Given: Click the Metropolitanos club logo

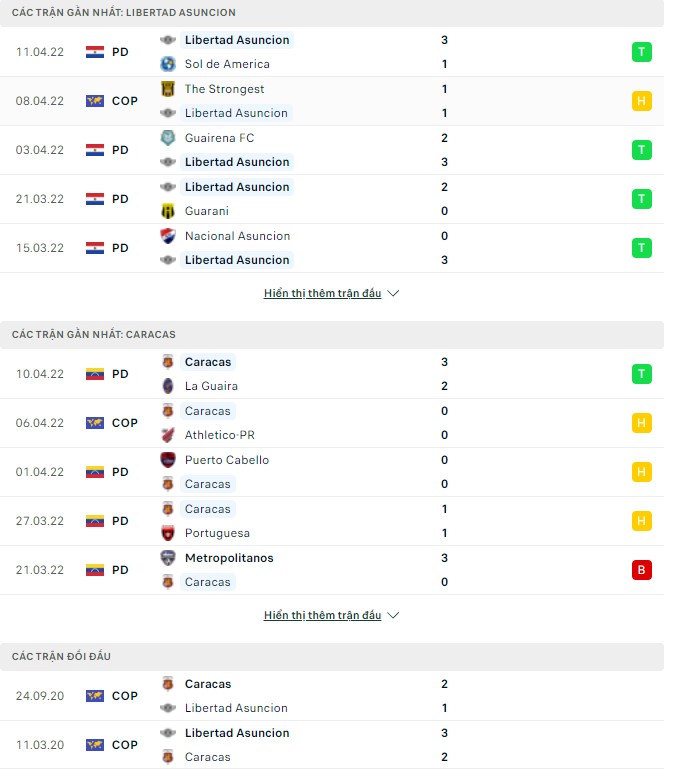Looking at the screenshot, I should 168,558.
